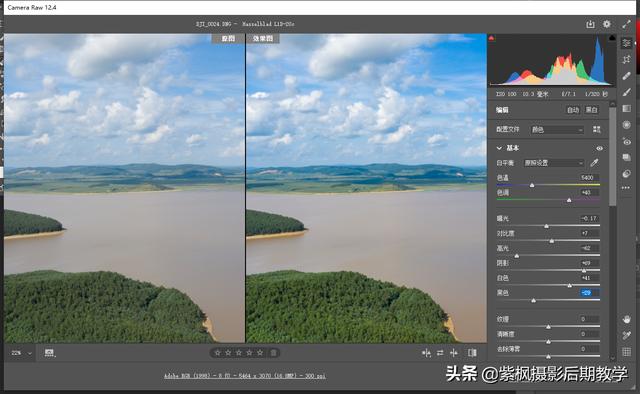Toggle the shadow clipping warning triangle
This screenshot has width=640, height=394.
point(491,38)
